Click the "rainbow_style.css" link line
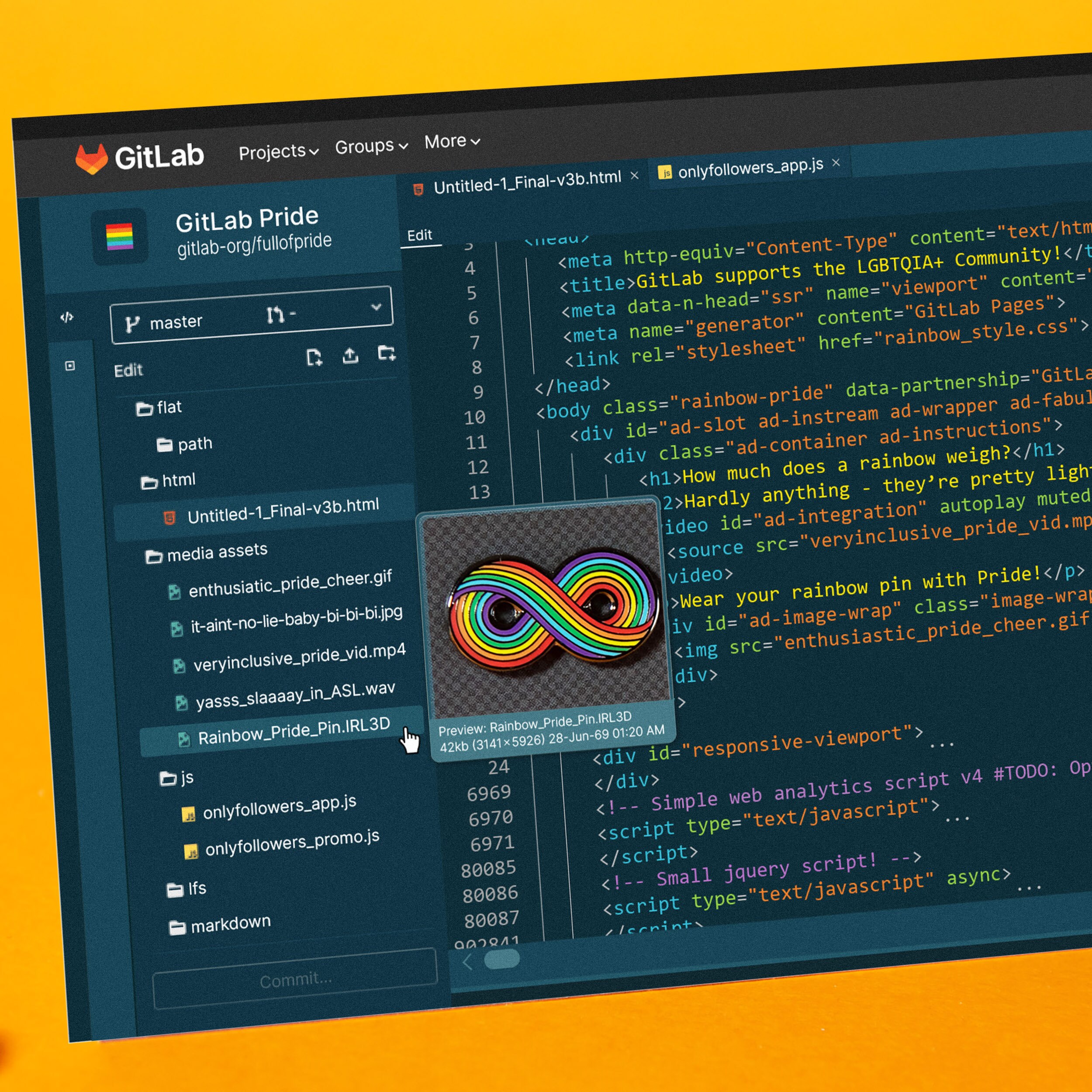This screenshot has width=1092, height=1092. [826, 342]
